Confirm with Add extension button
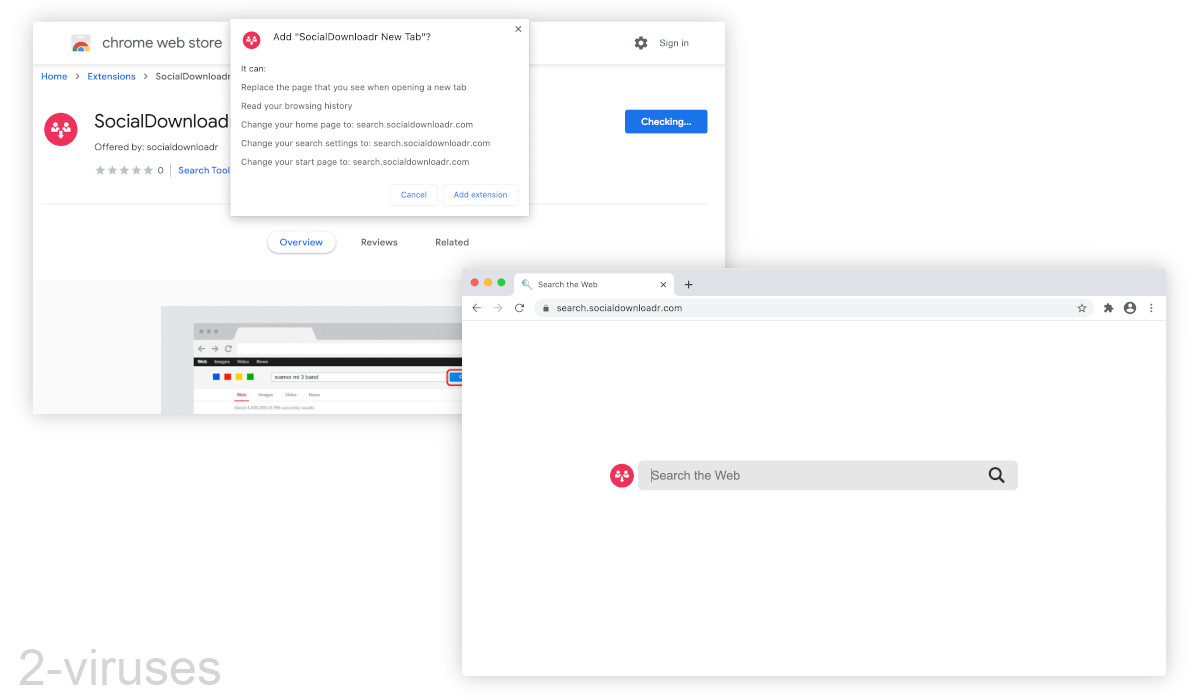This screenshot has width=1200, height=700. pyautogui.click(x=481, y=194)
